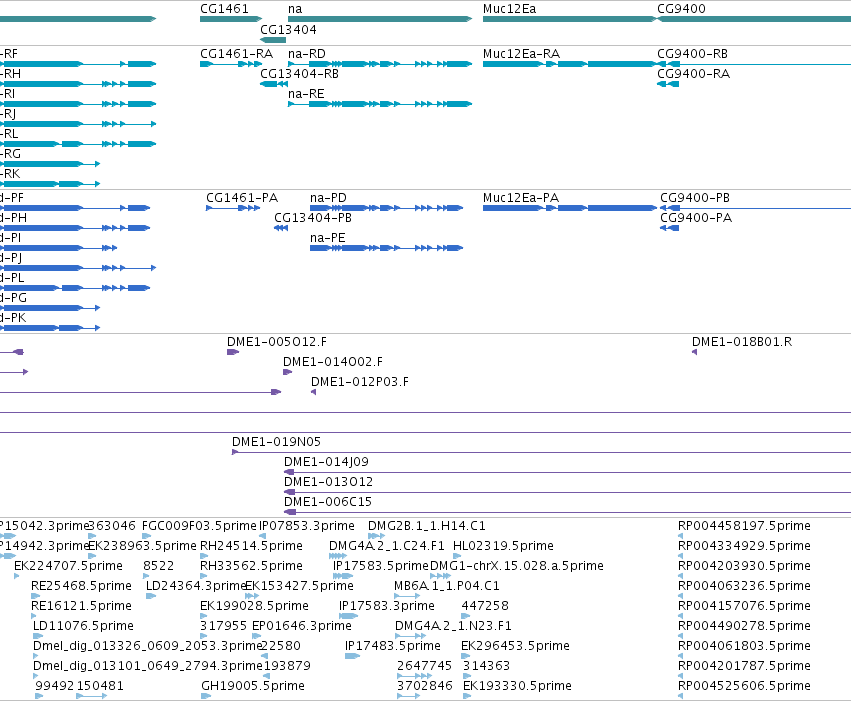Click BAC end DME1-014O02.F
The height and width of the screenshot is (701, 851).
[x=332, y=362]
